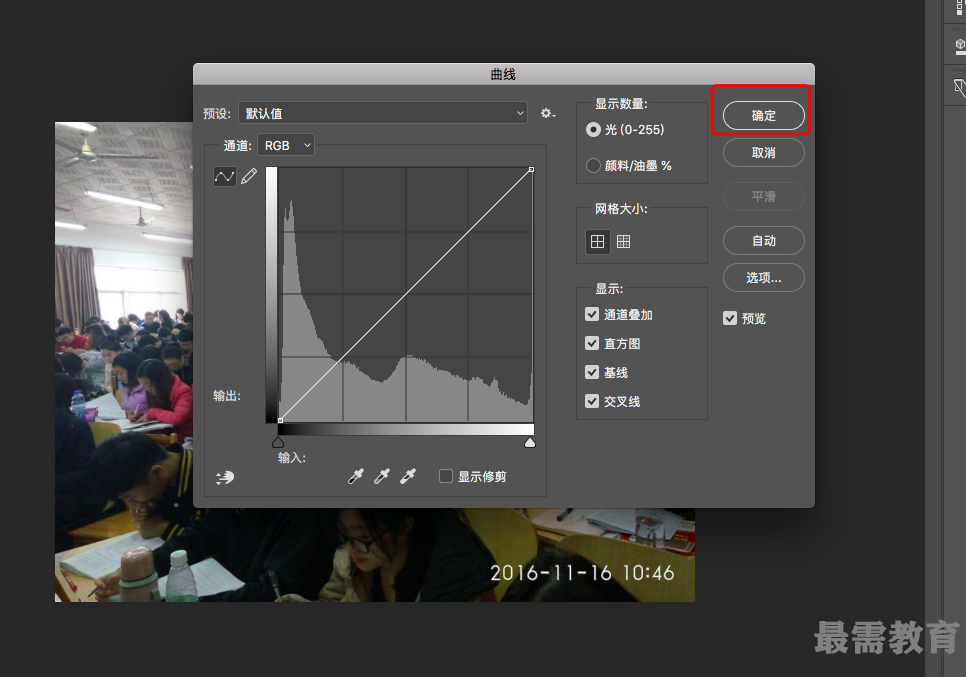Click the black input slider triangle
This screenshot has width=966, height=677.
pos(278,442)
